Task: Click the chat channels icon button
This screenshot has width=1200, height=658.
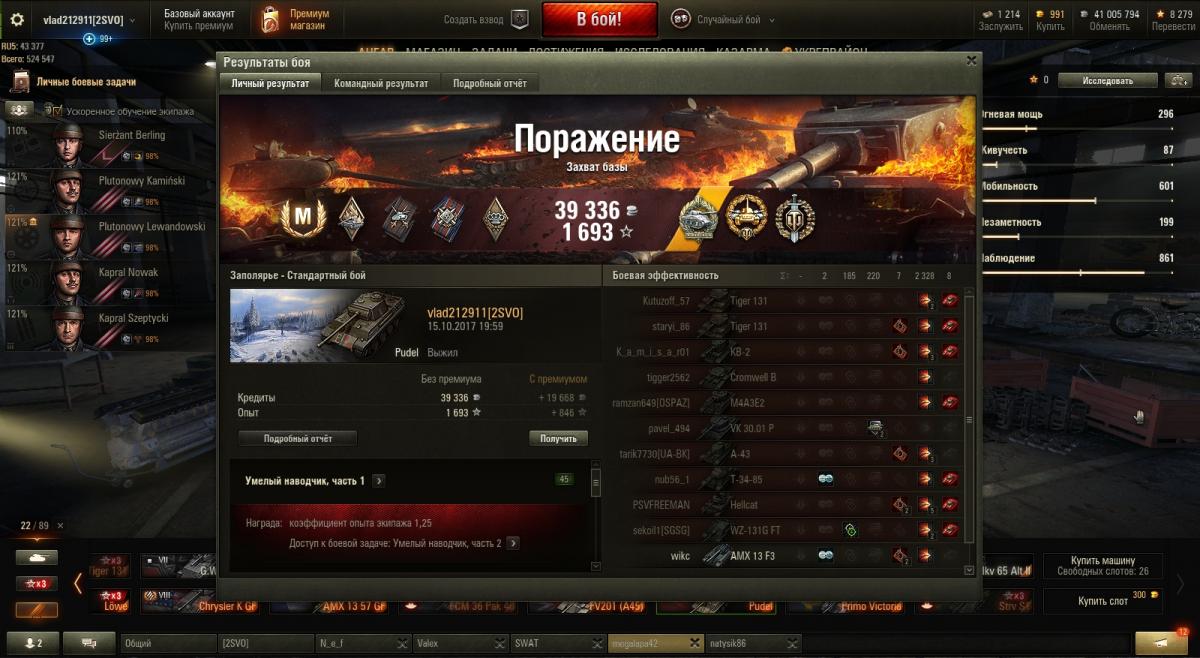Action: click(89, 643)
